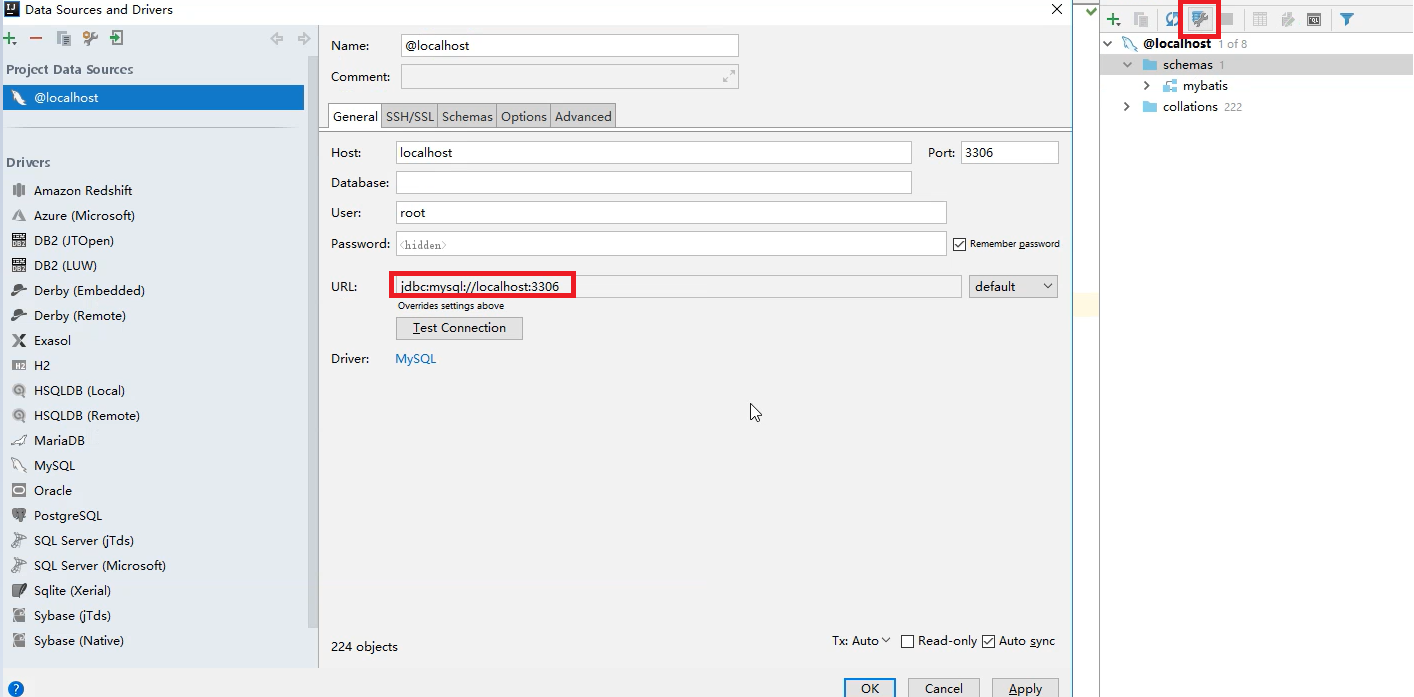
Task: Open Data Source Properties wrench icon in Database panel
Action: 1200,19
